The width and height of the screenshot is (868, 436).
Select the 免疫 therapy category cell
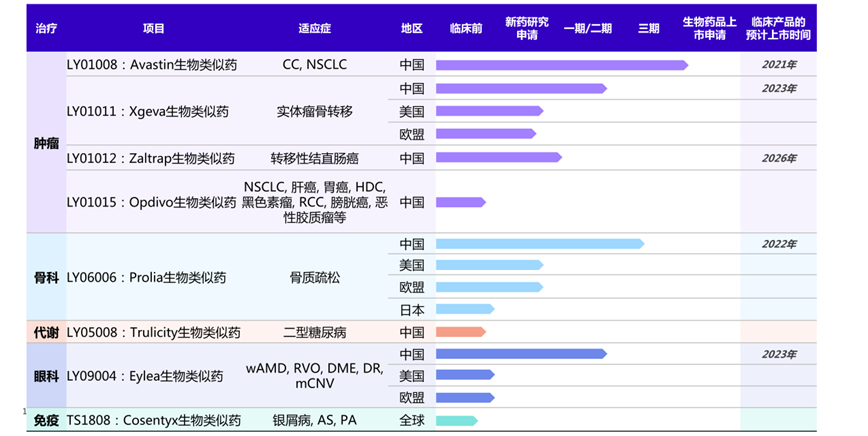coord(46,421)
